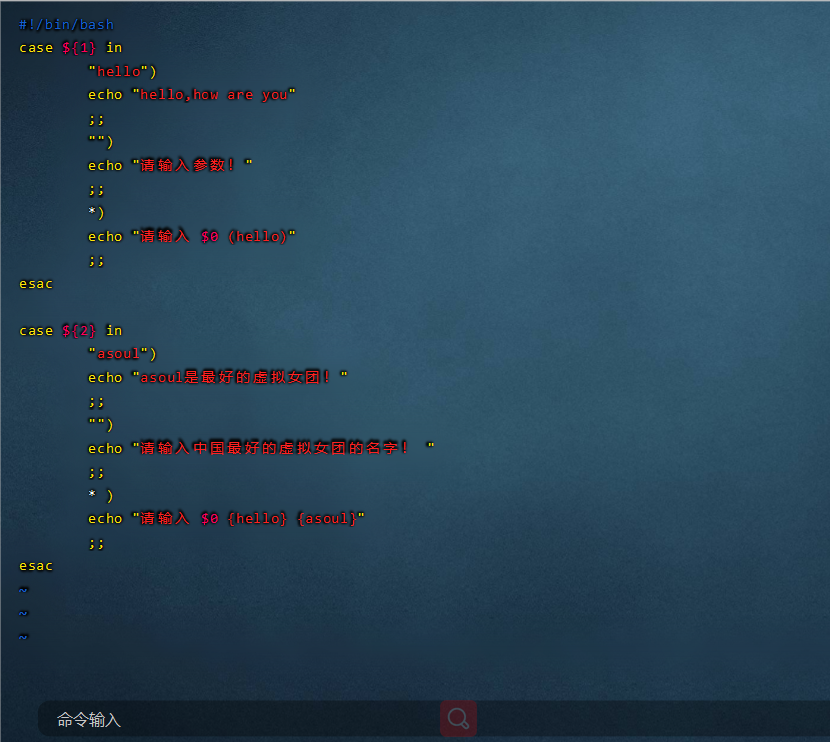
Task: Click the 'case ${2} in' line
Action: [70, 331]
